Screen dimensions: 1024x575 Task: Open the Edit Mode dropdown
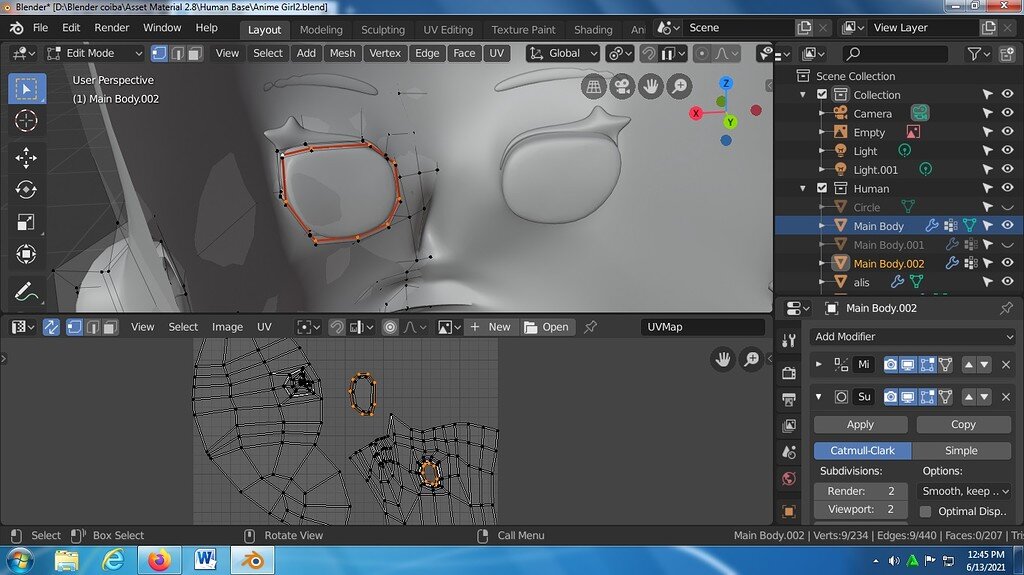coord(94,53)
